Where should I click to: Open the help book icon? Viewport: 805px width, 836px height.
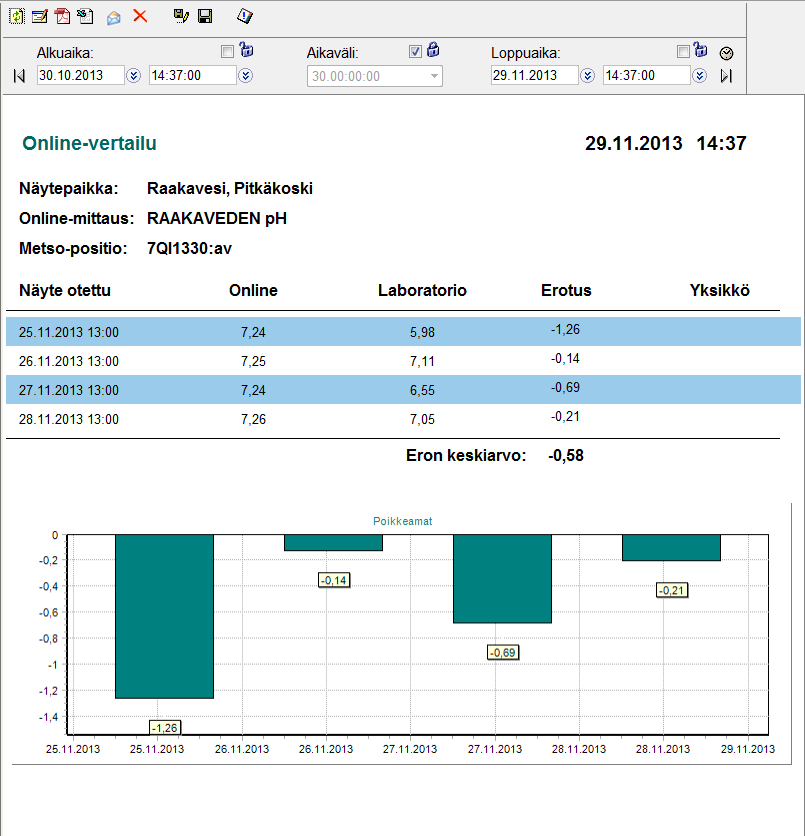245,16
